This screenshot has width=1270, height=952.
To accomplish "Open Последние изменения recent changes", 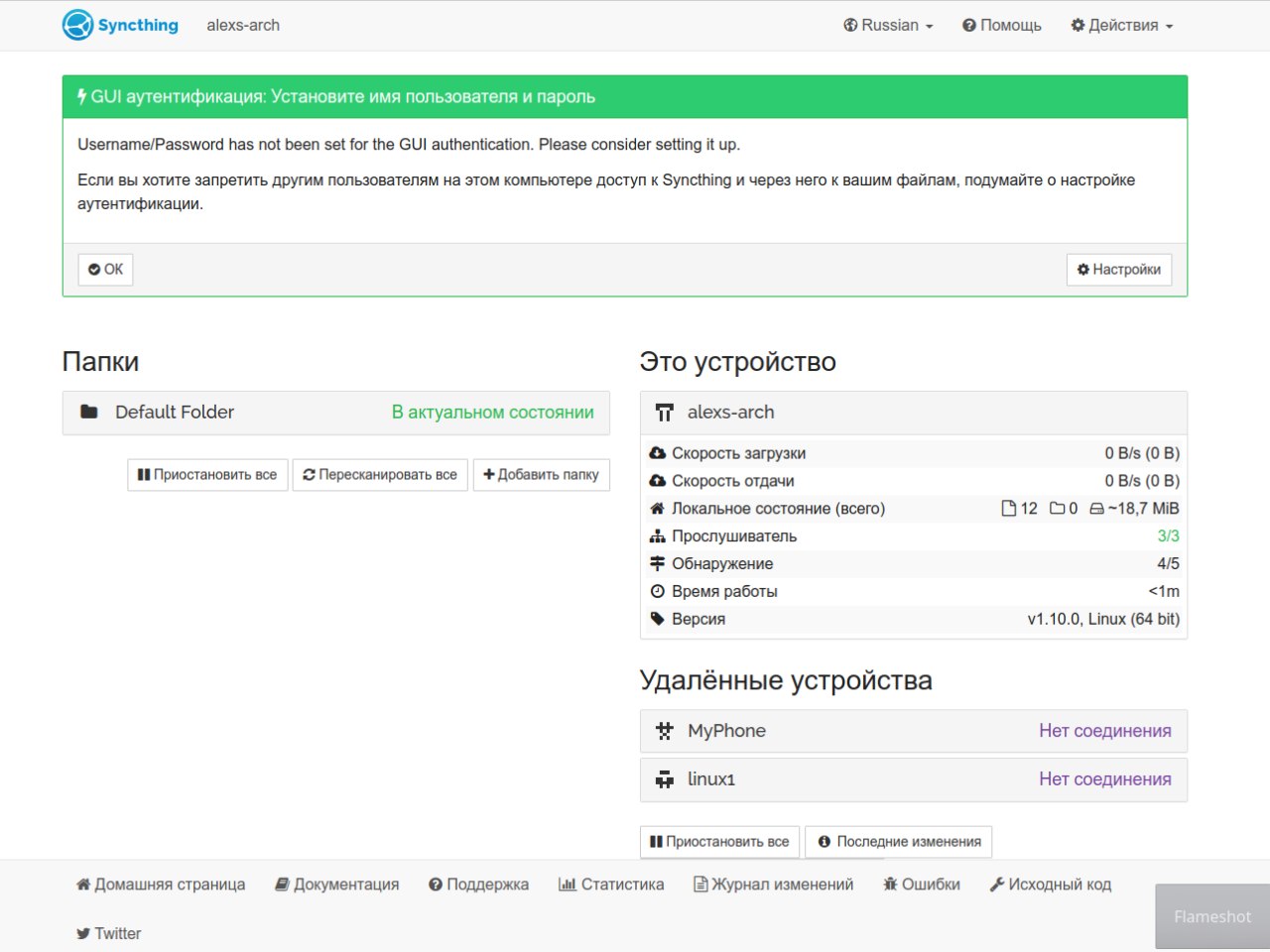I will [x=899, y=842].
